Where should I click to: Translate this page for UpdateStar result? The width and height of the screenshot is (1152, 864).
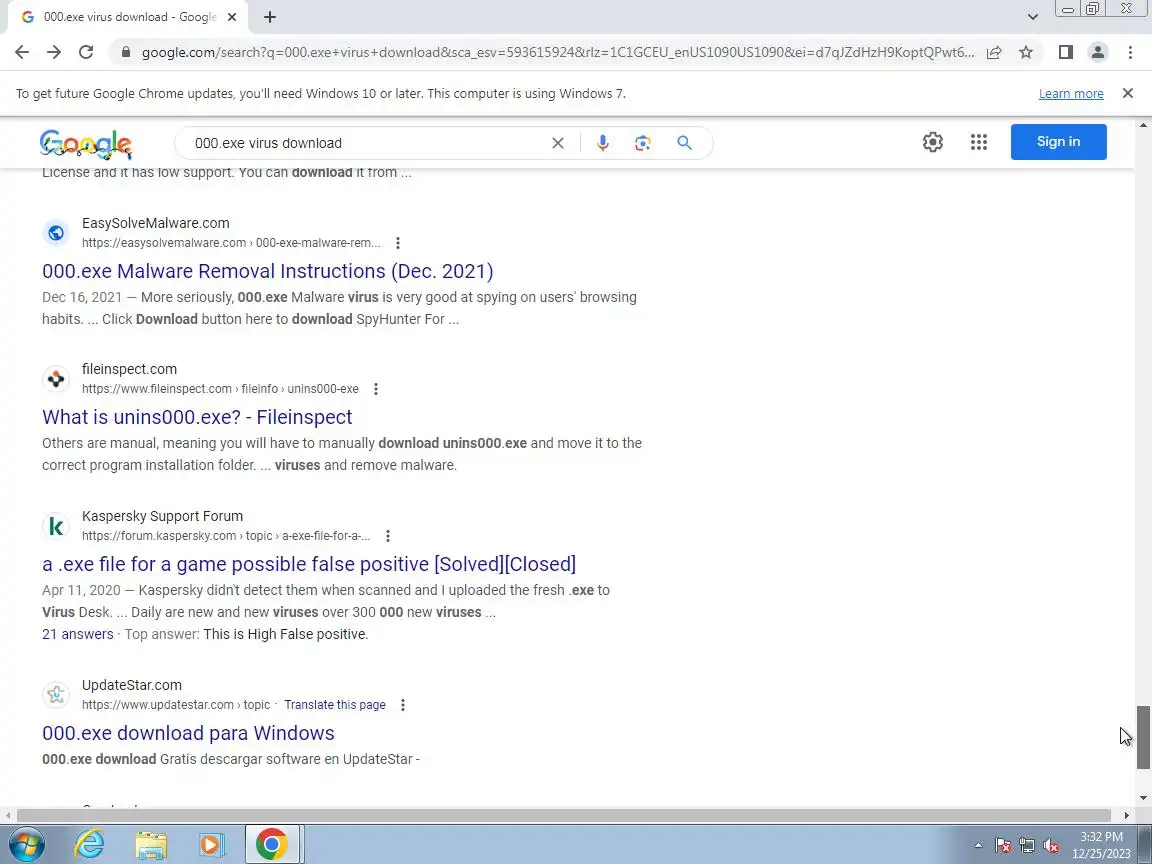pos(335,705)
